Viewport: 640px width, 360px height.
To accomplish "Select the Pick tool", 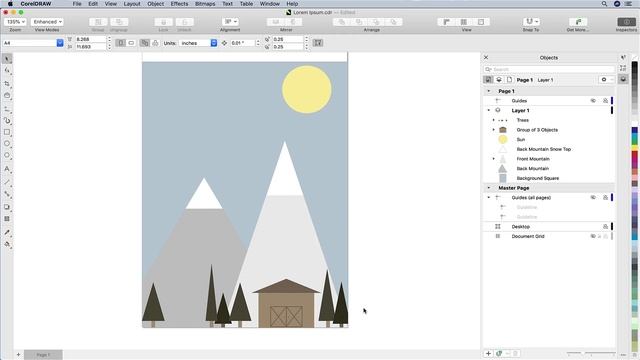I will tap(7, 60).
